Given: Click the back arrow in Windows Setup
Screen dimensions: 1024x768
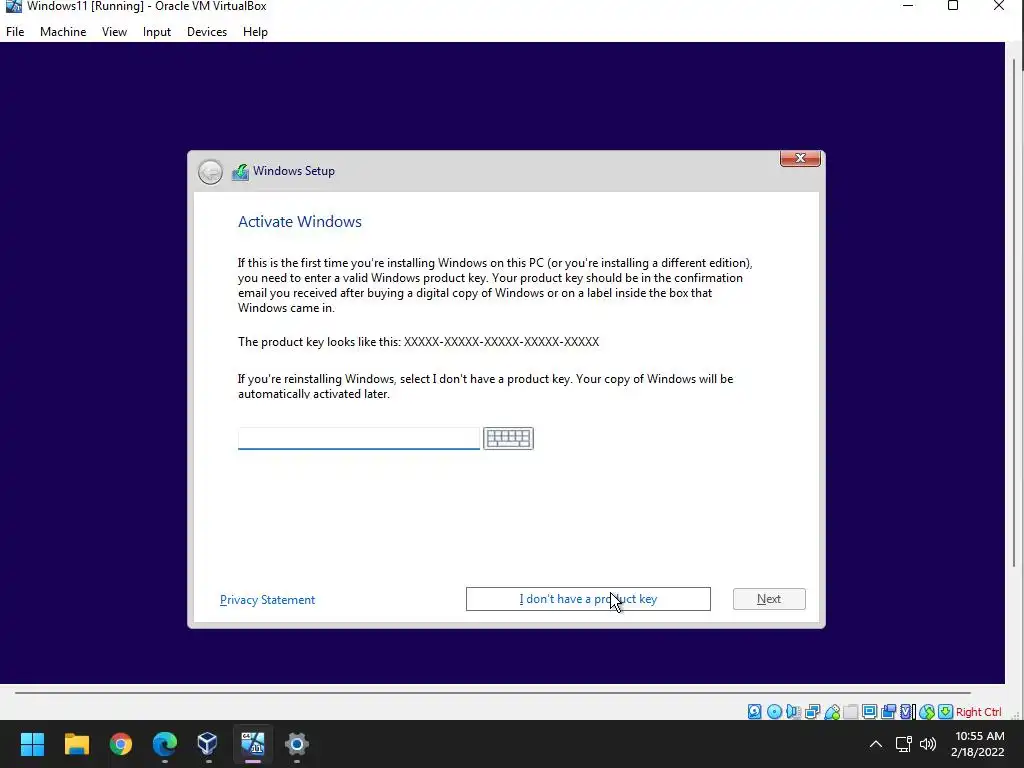Looking at the screenshot, I should [210, 172].
